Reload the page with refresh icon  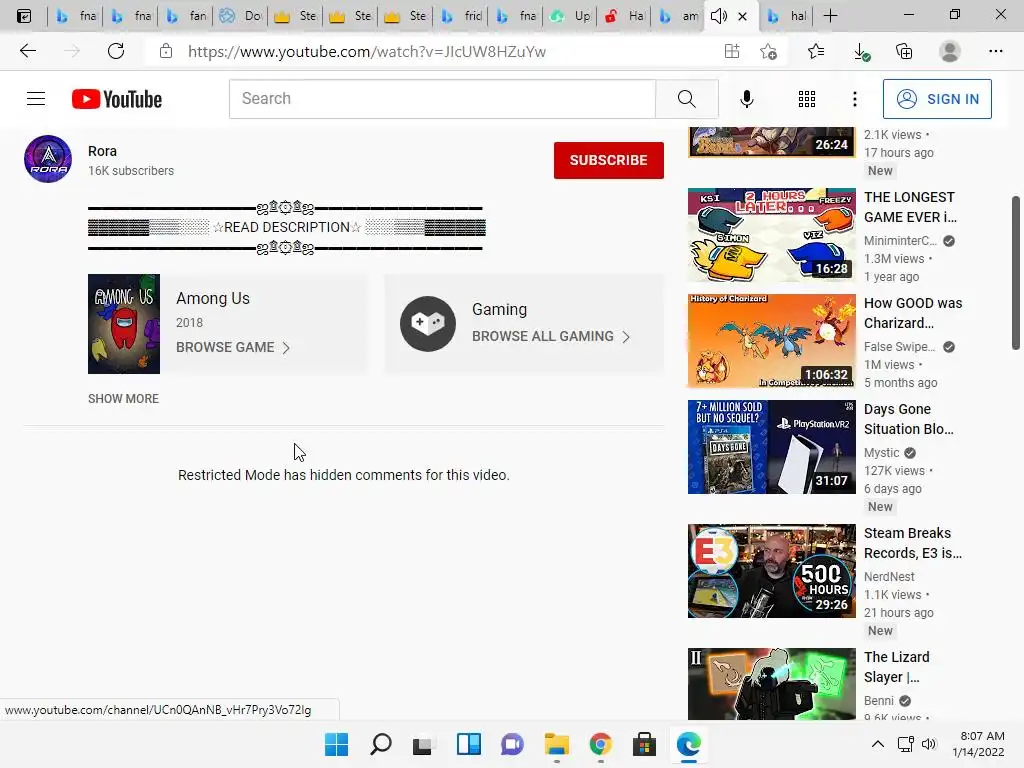[116, 51]
